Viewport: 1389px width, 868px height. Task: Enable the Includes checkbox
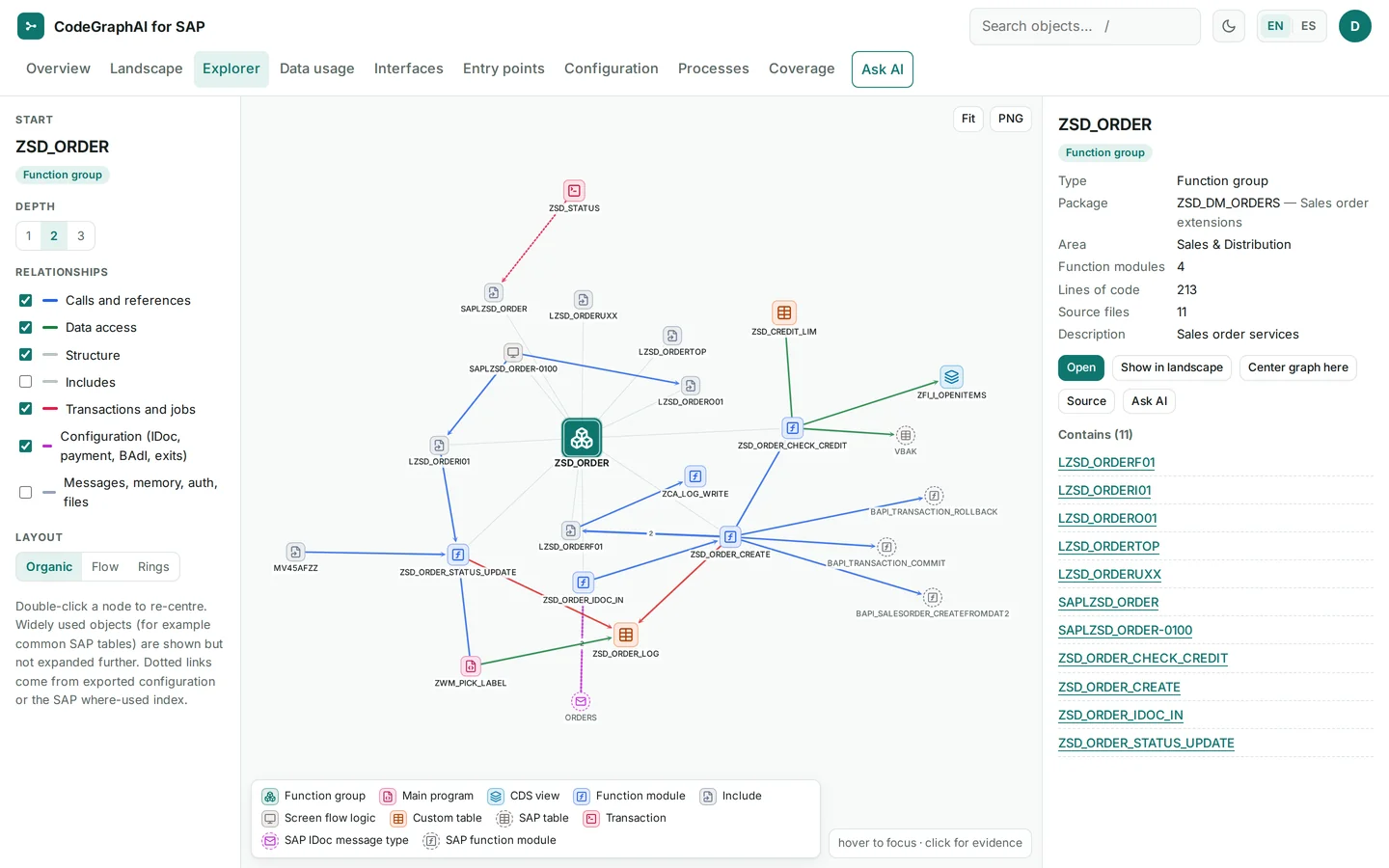[x=26, y=382]
